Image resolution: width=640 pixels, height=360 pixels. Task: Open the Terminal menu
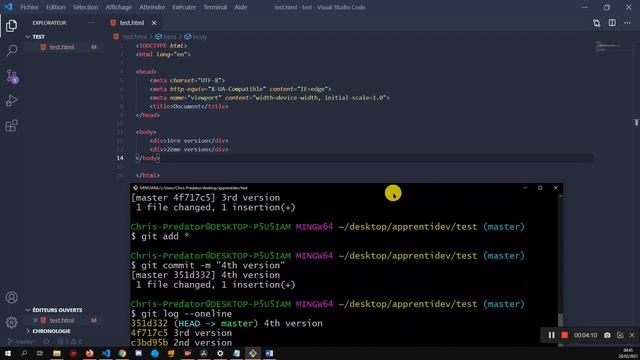click(215, 7)
